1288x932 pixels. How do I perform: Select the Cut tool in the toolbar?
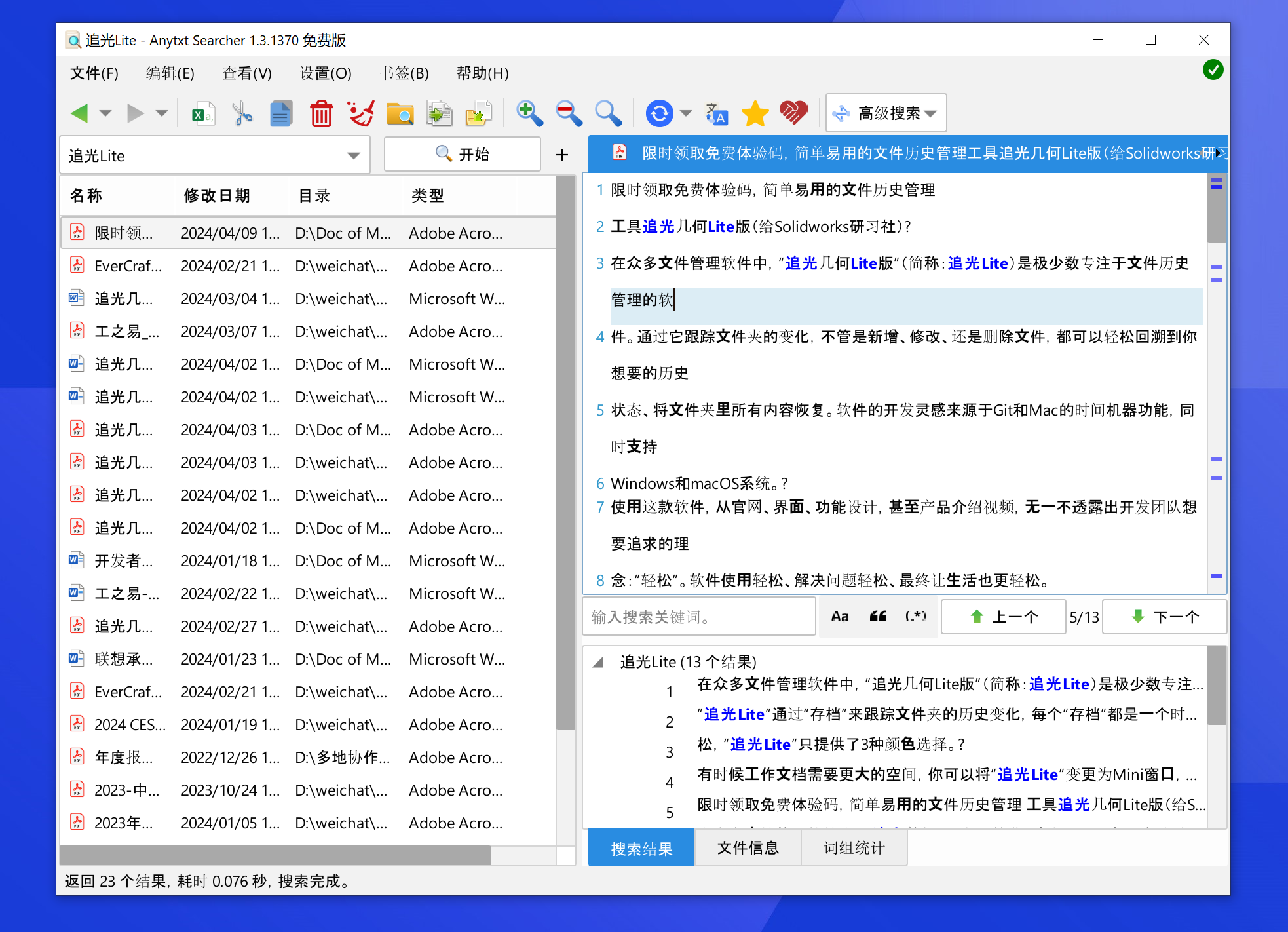tap(241, 113)
